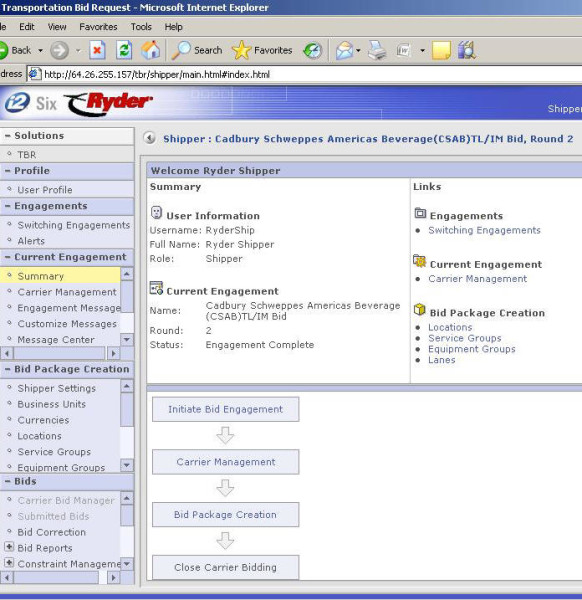Click the Mail envelope toolbar icon

(344, 51)
